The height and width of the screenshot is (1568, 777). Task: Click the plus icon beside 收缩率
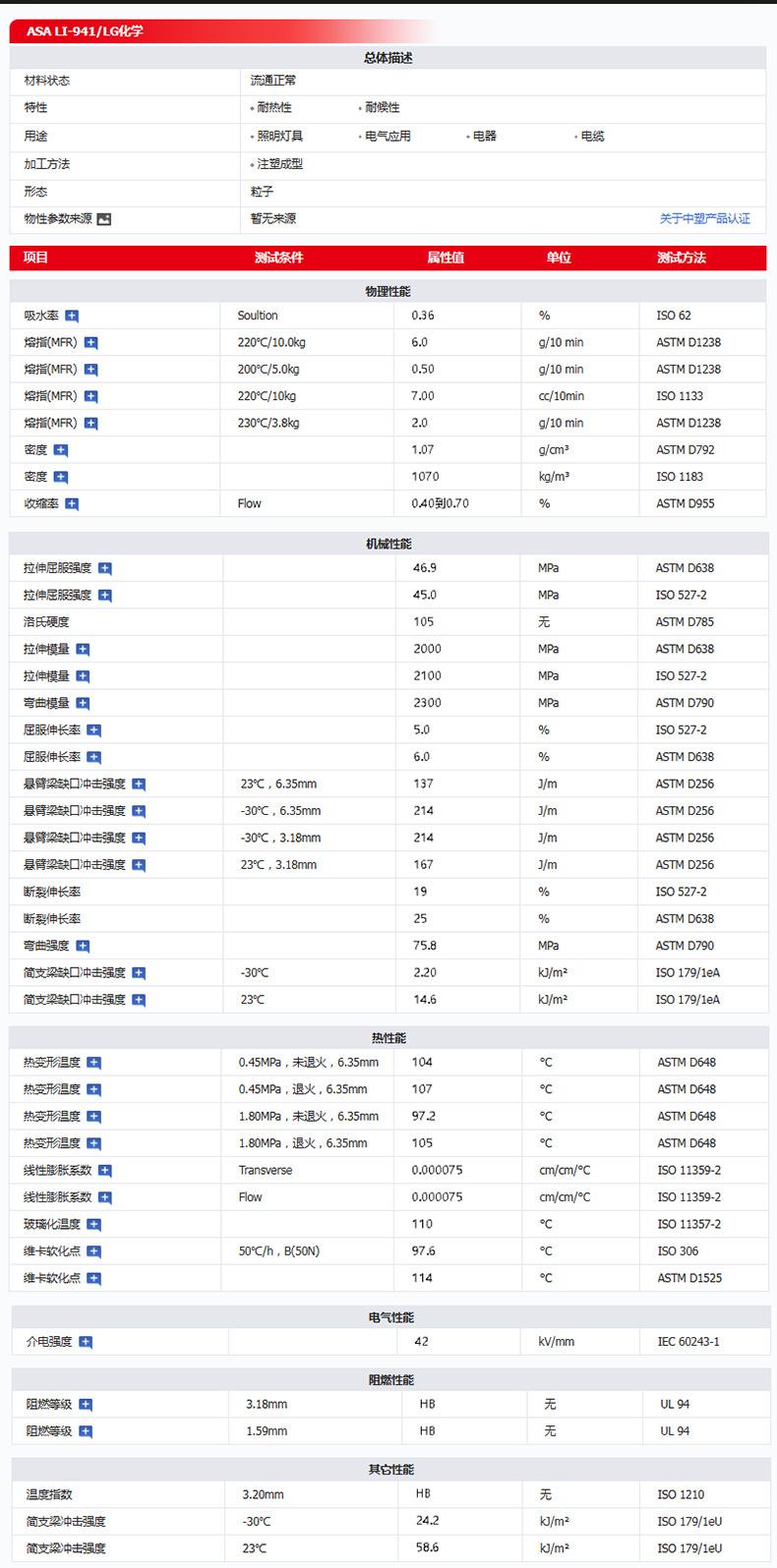coord(72,503)
